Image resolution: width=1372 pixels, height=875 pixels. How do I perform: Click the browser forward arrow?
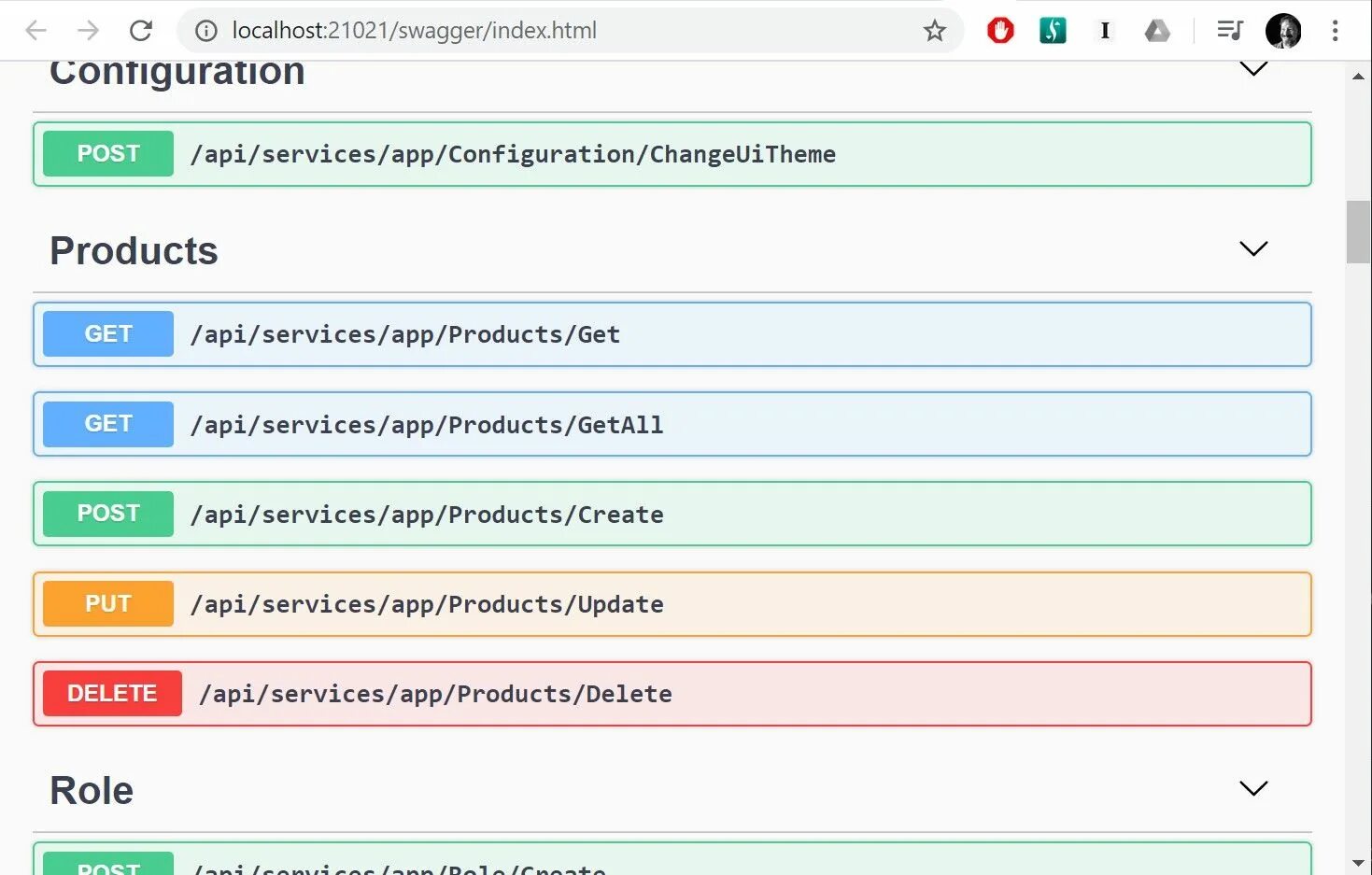pos(89,31)
